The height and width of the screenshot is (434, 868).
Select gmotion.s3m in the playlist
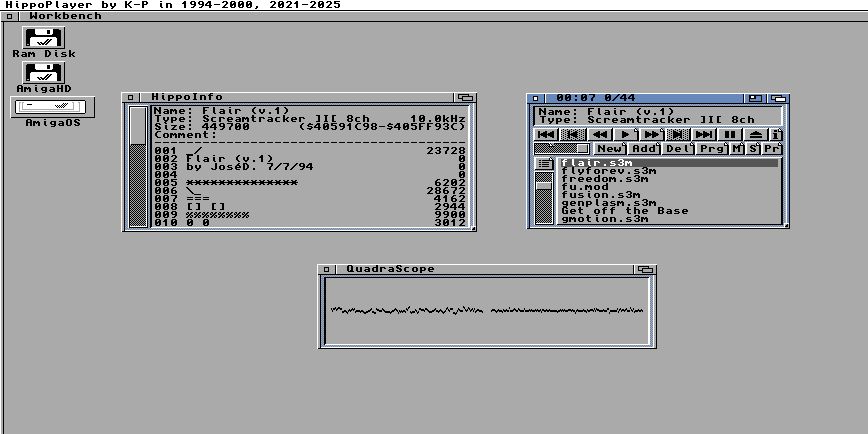point(668,219)
